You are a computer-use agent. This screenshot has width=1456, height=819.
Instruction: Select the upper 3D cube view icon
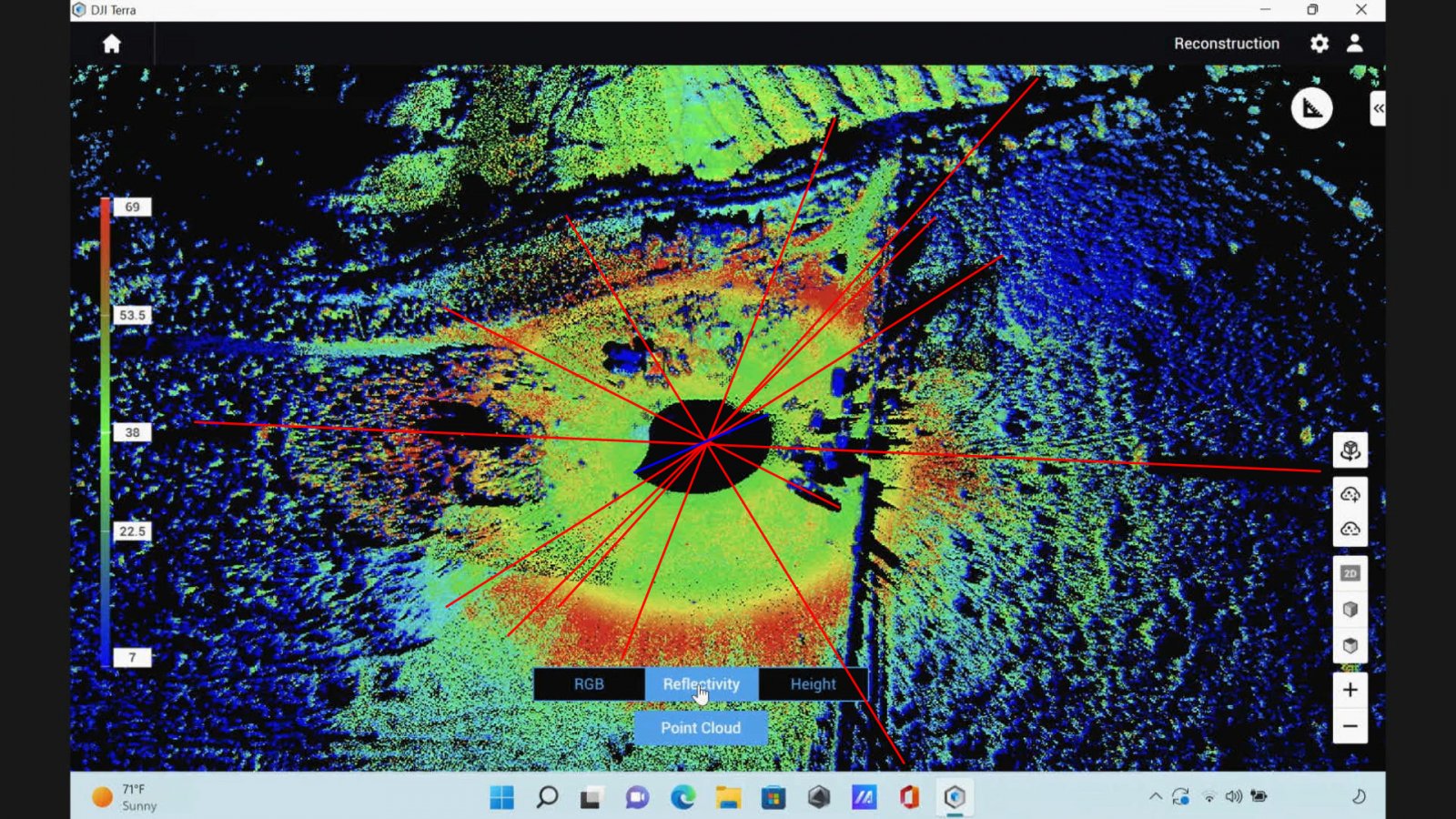click(x=1350, y=610)
